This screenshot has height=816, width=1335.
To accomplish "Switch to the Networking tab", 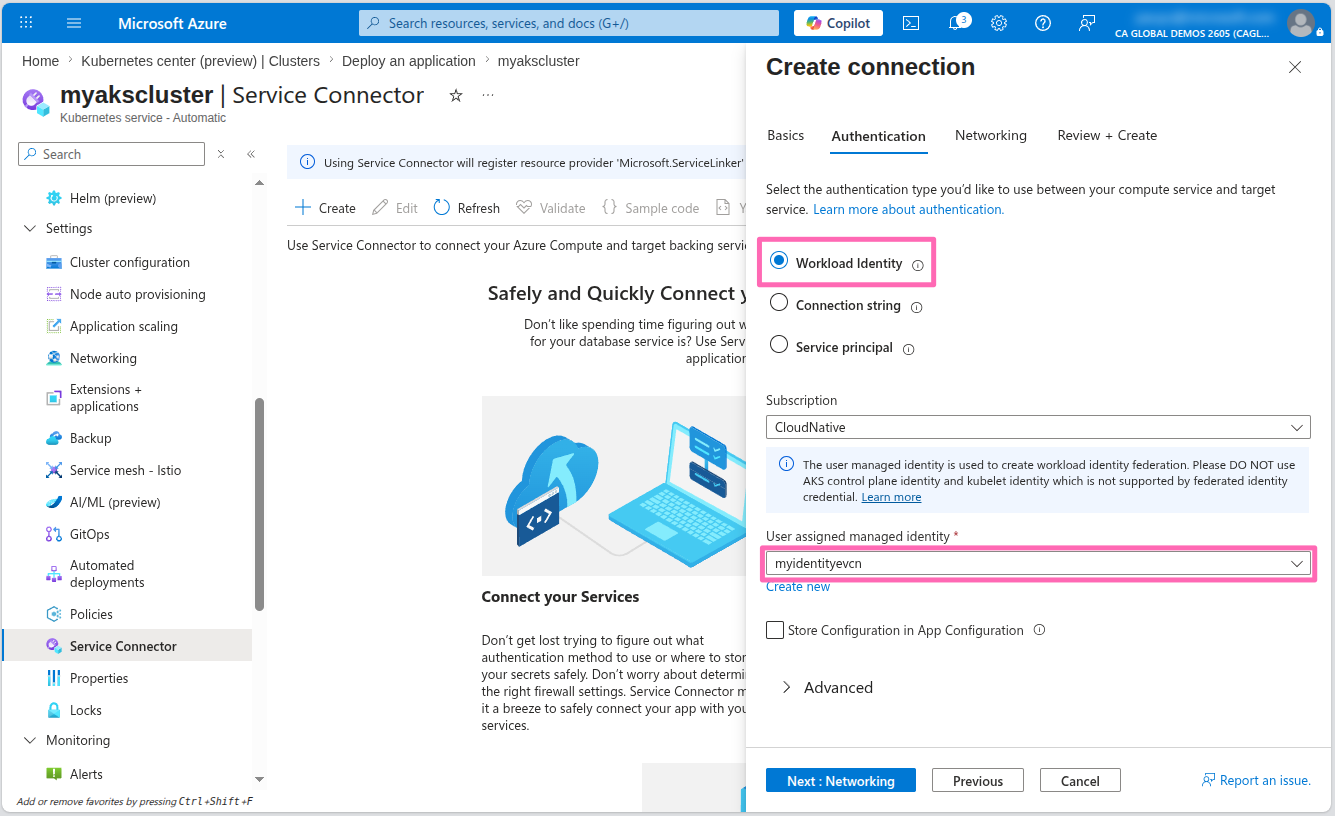I will 991,135.
